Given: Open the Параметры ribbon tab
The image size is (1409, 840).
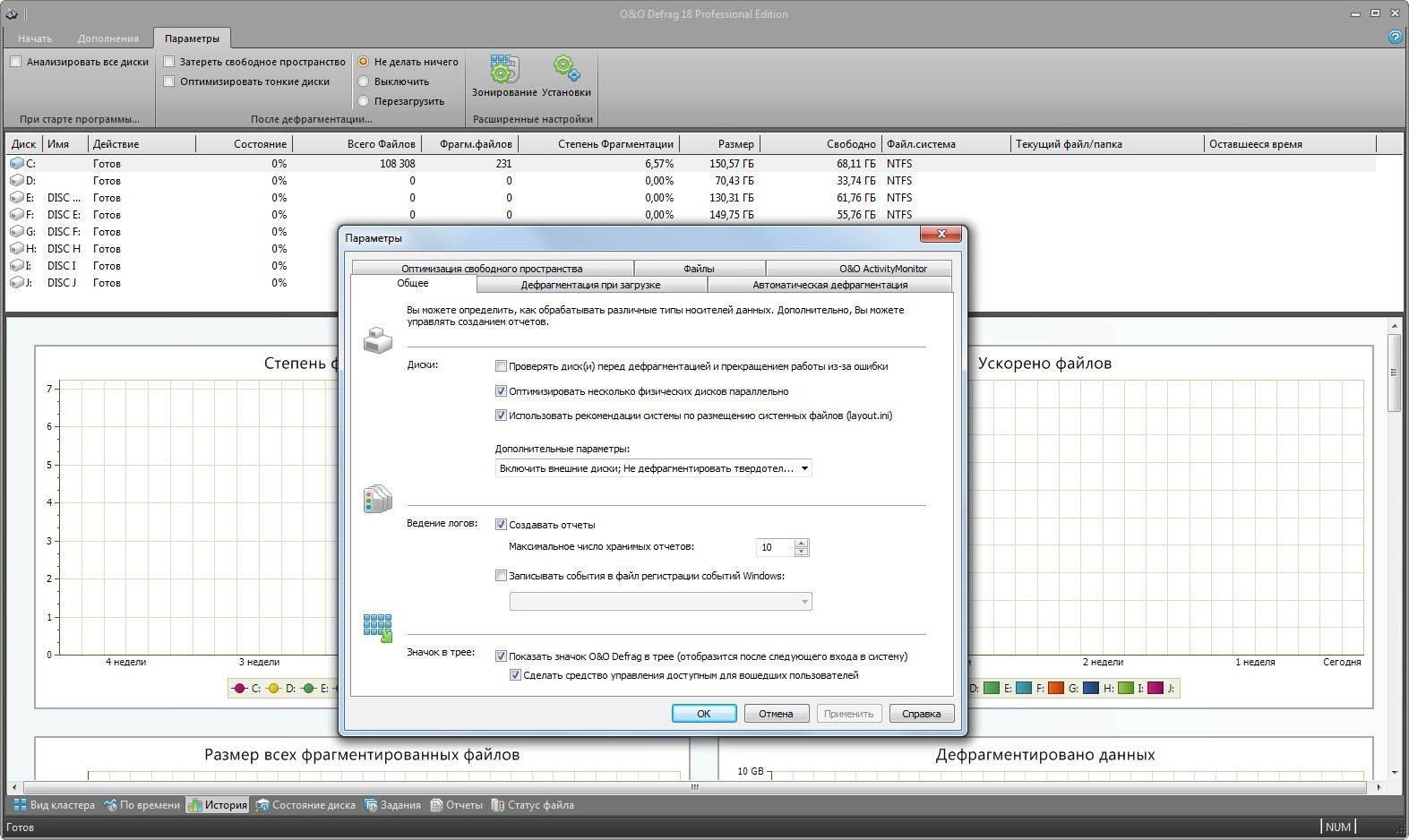Looking at the screenshot, I should pos(192,39).
